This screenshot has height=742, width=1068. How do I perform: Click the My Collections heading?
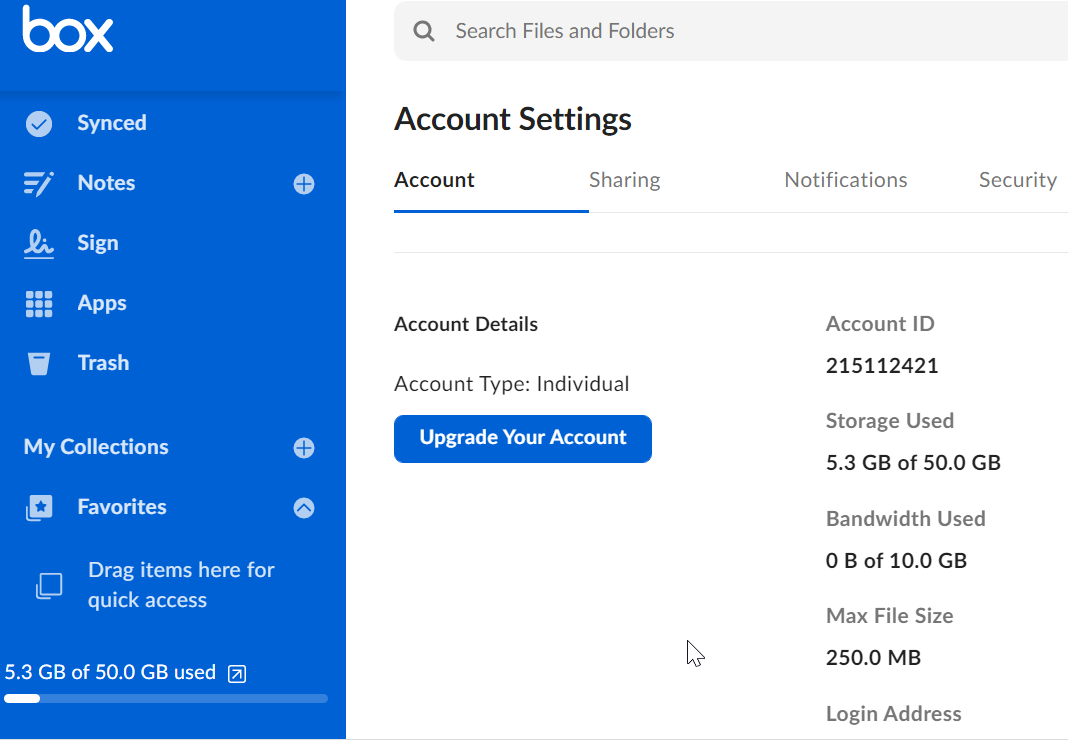[x=96, y=447]
